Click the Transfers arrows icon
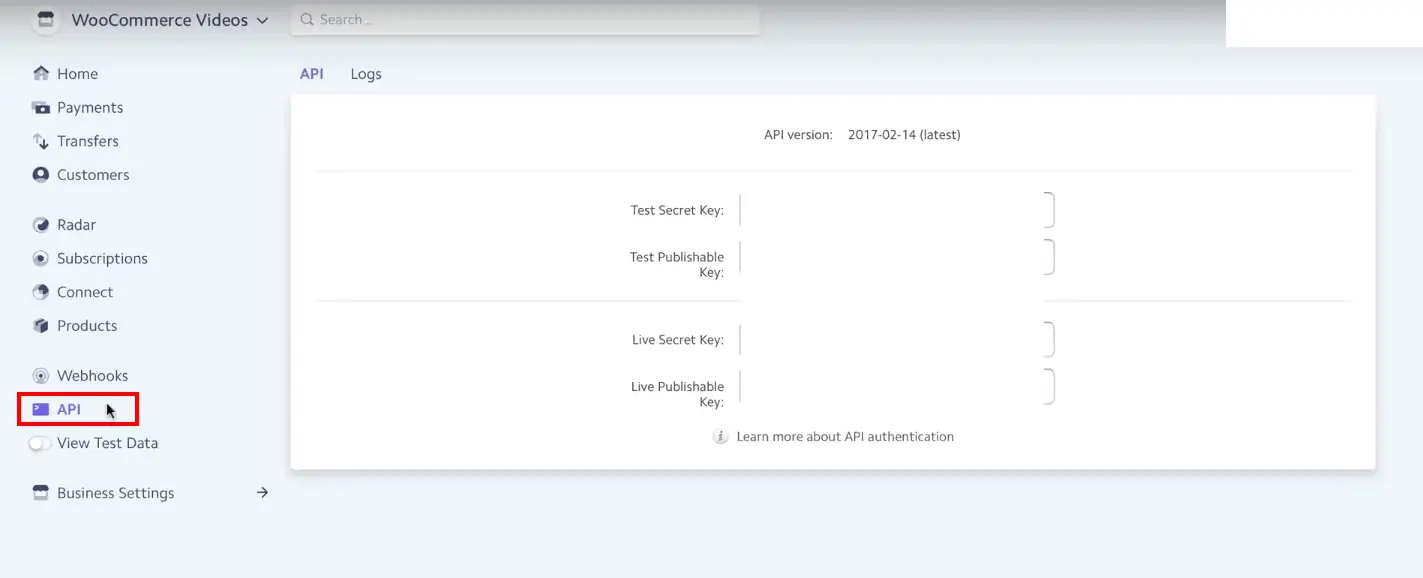The image size is (1423, 578). (41, 141)
